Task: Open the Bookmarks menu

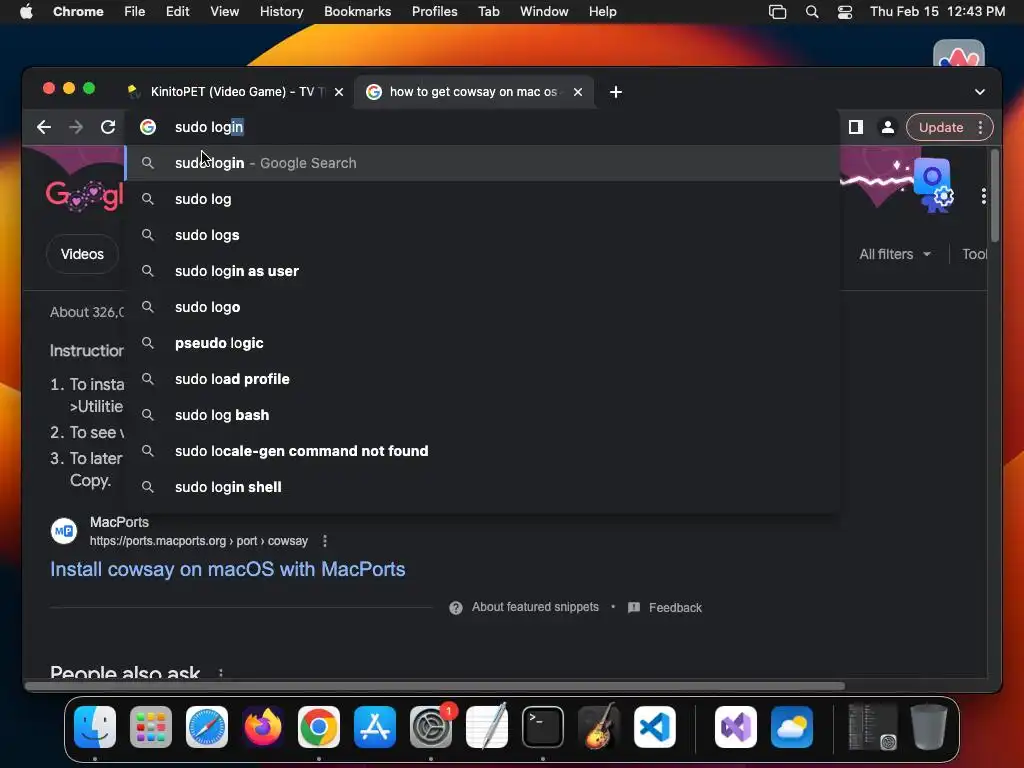Action: 357,12
